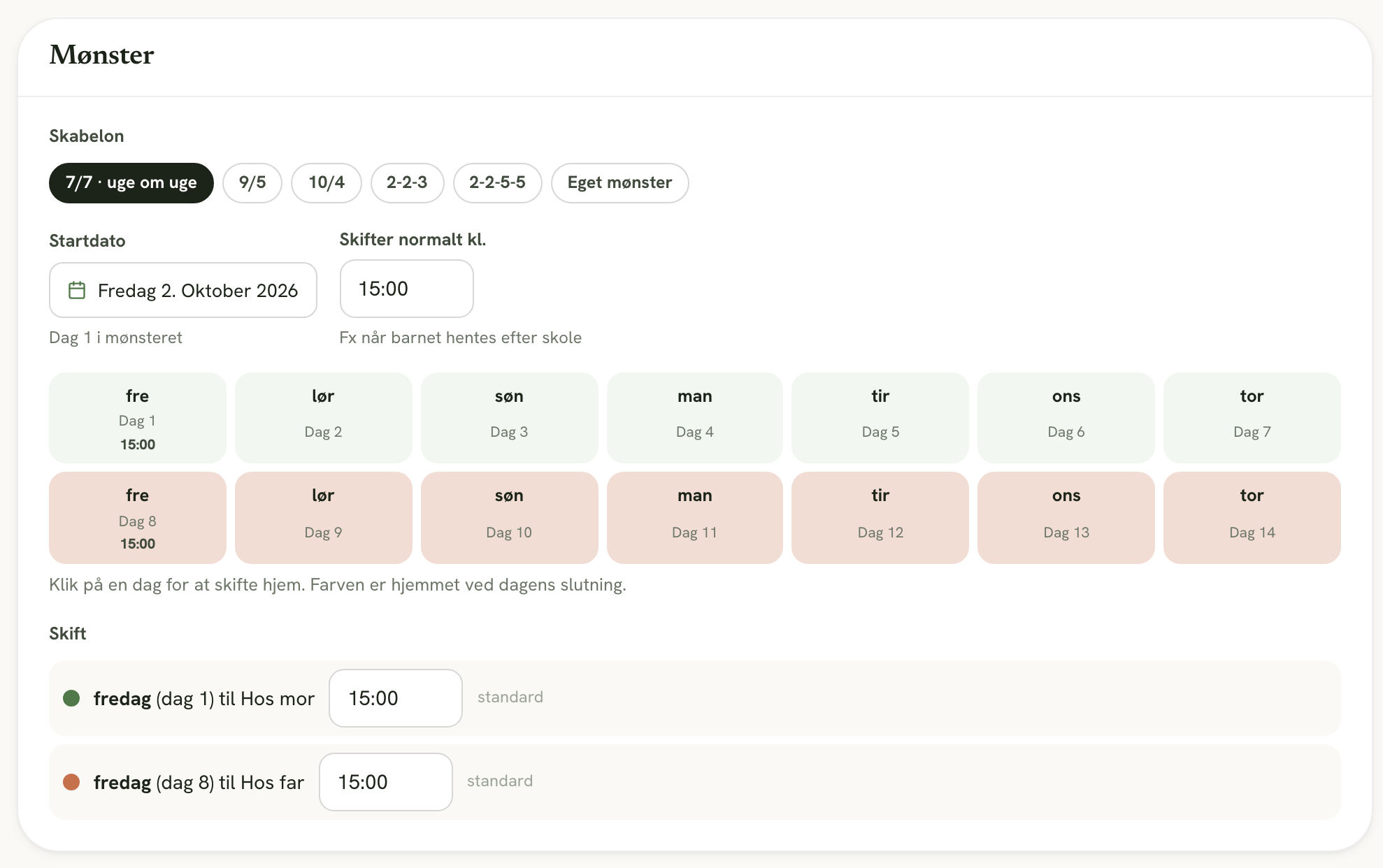Toggle home for ons Dag 6
The image size is (1383, 868).
click(1066, 418)
